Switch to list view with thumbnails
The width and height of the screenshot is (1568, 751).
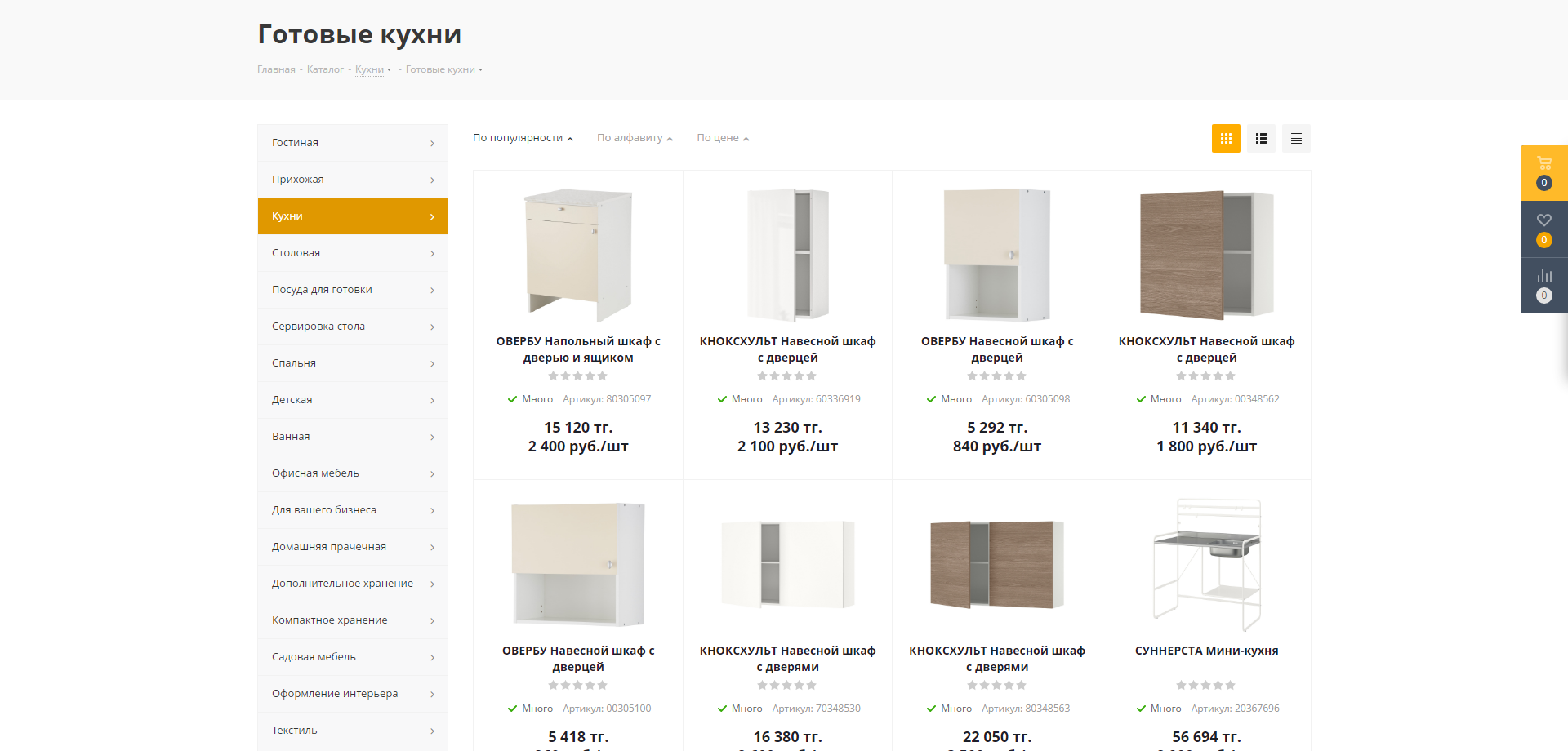pyautogui.click(x=1261, y=139)
